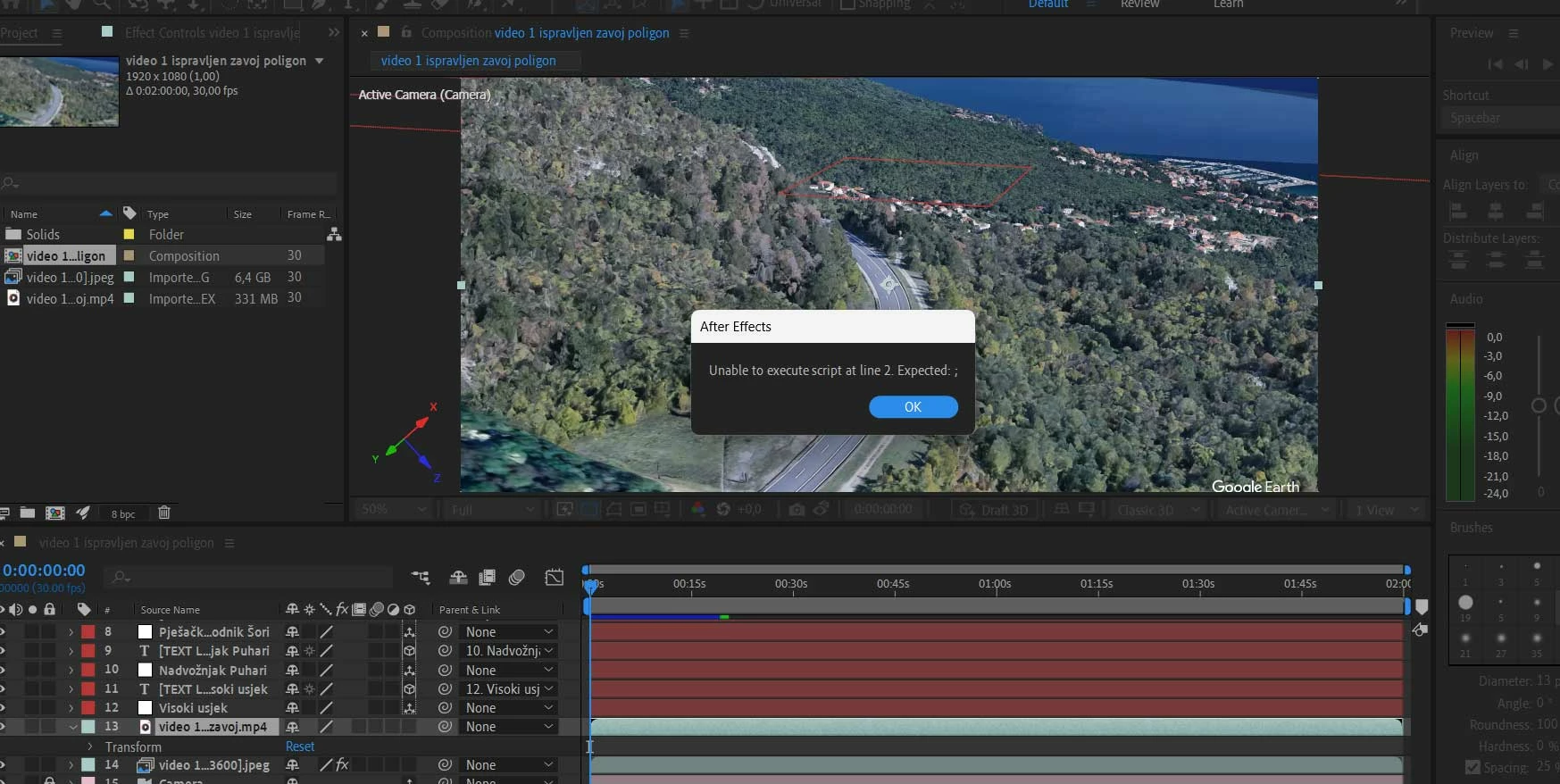Click OK in the After Effects dialog
1560x784 pixels.
913,407
